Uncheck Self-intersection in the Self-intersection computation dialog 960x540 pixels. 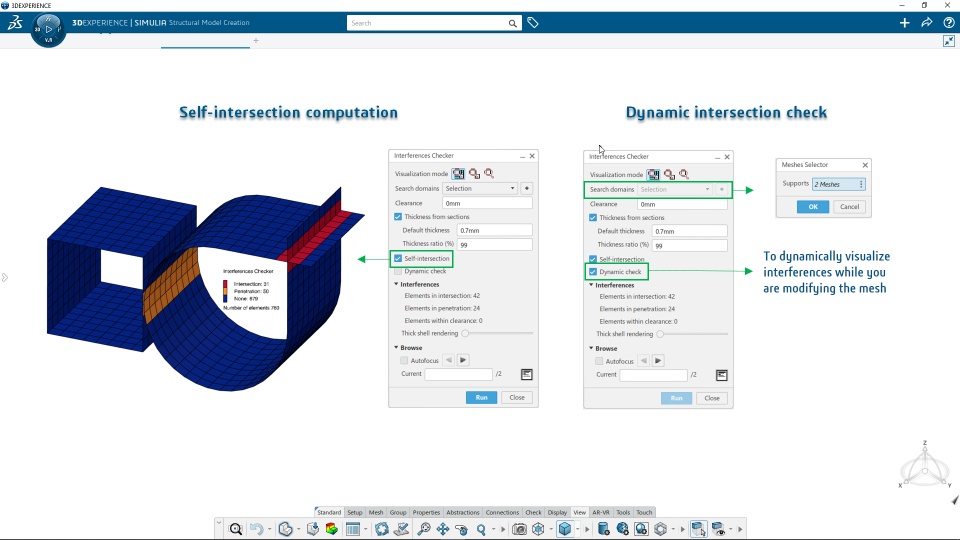[x=398, y=258]
